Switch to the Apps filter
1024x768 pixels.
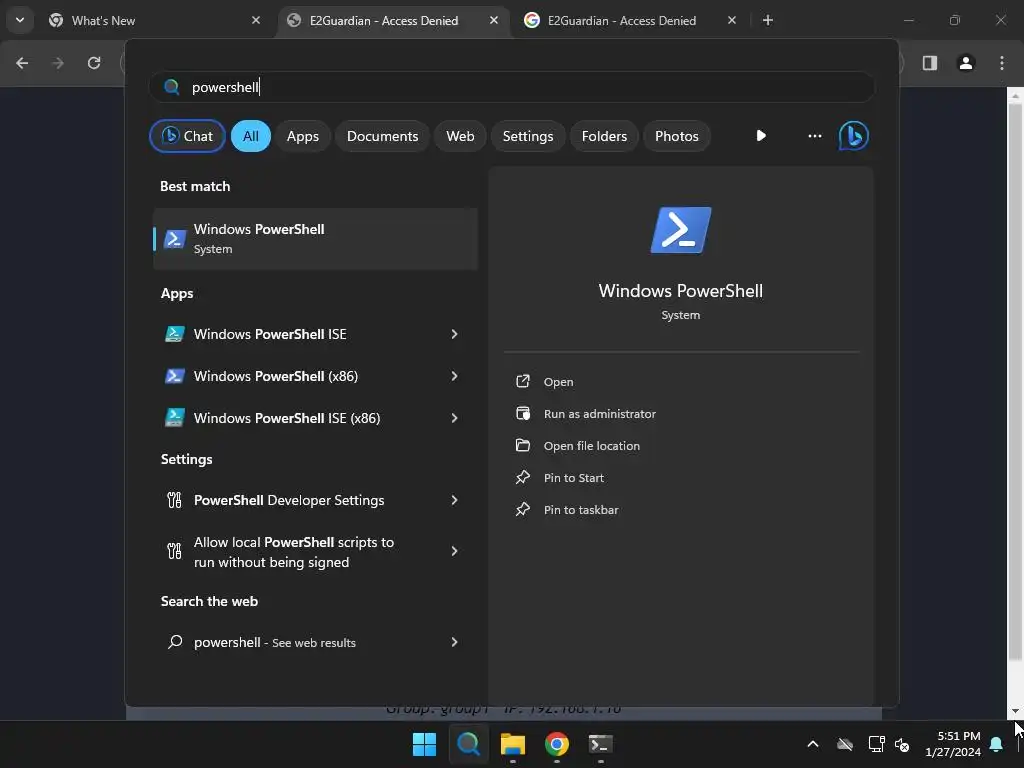pyautogui.click(x=302, y=136)
